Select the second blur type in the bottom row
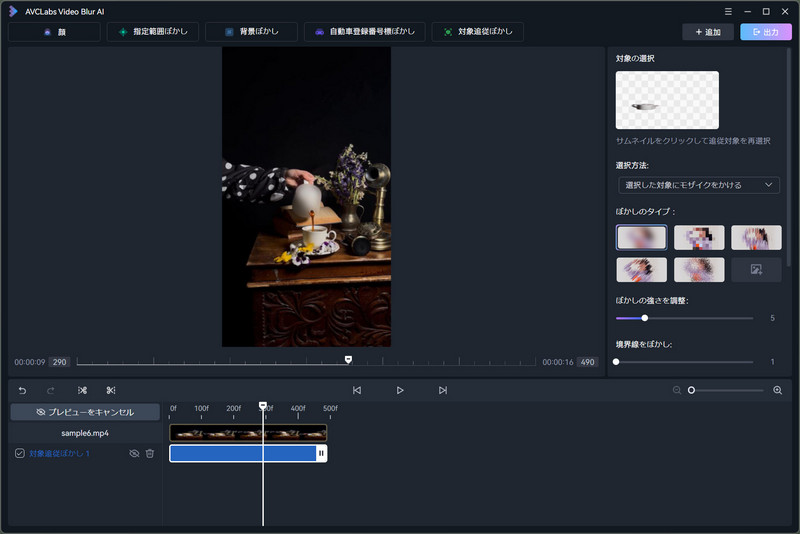This screenshot has height=534, width=800. (x=699, y=269)
